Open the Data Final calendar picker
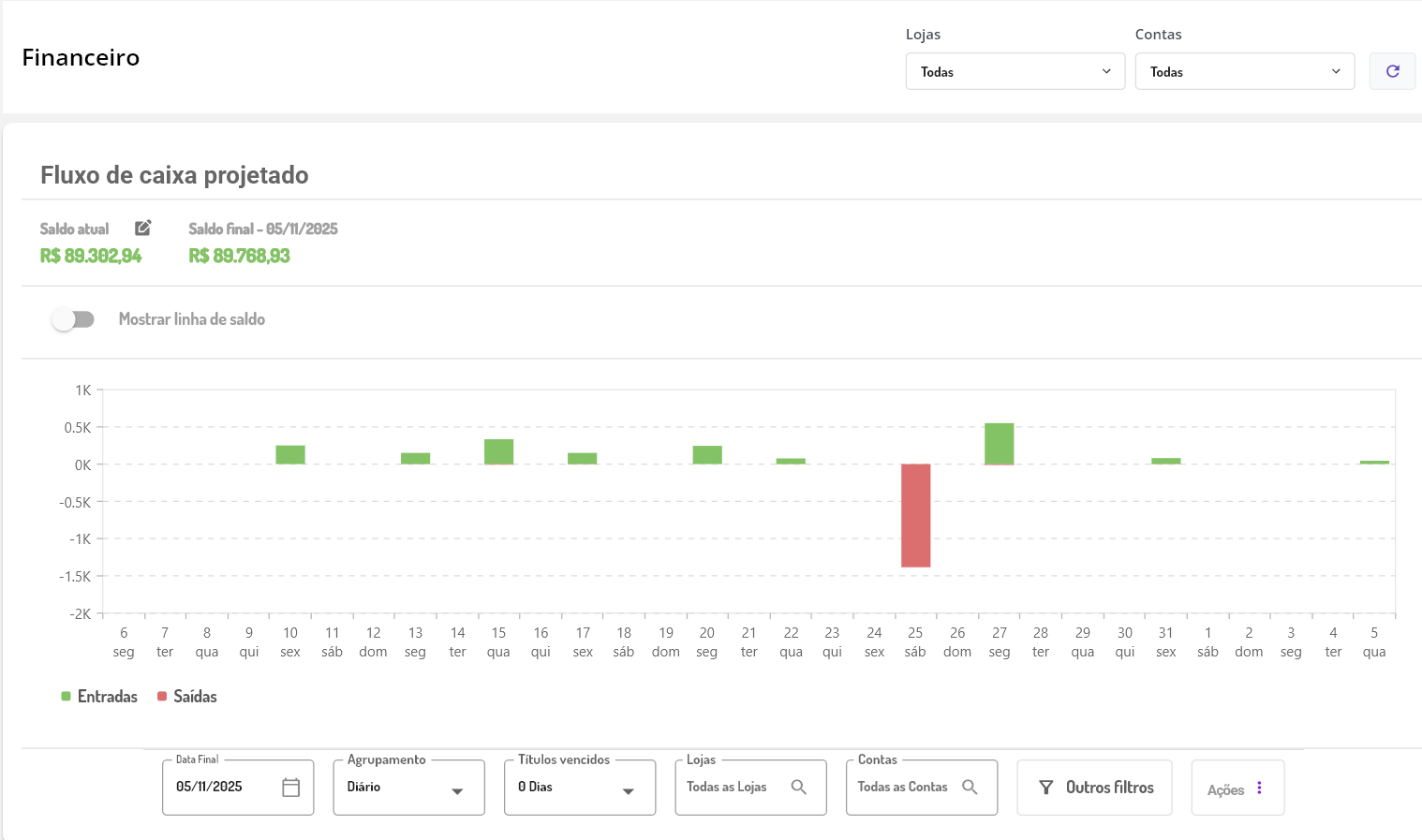 click(x=290, y=788)
